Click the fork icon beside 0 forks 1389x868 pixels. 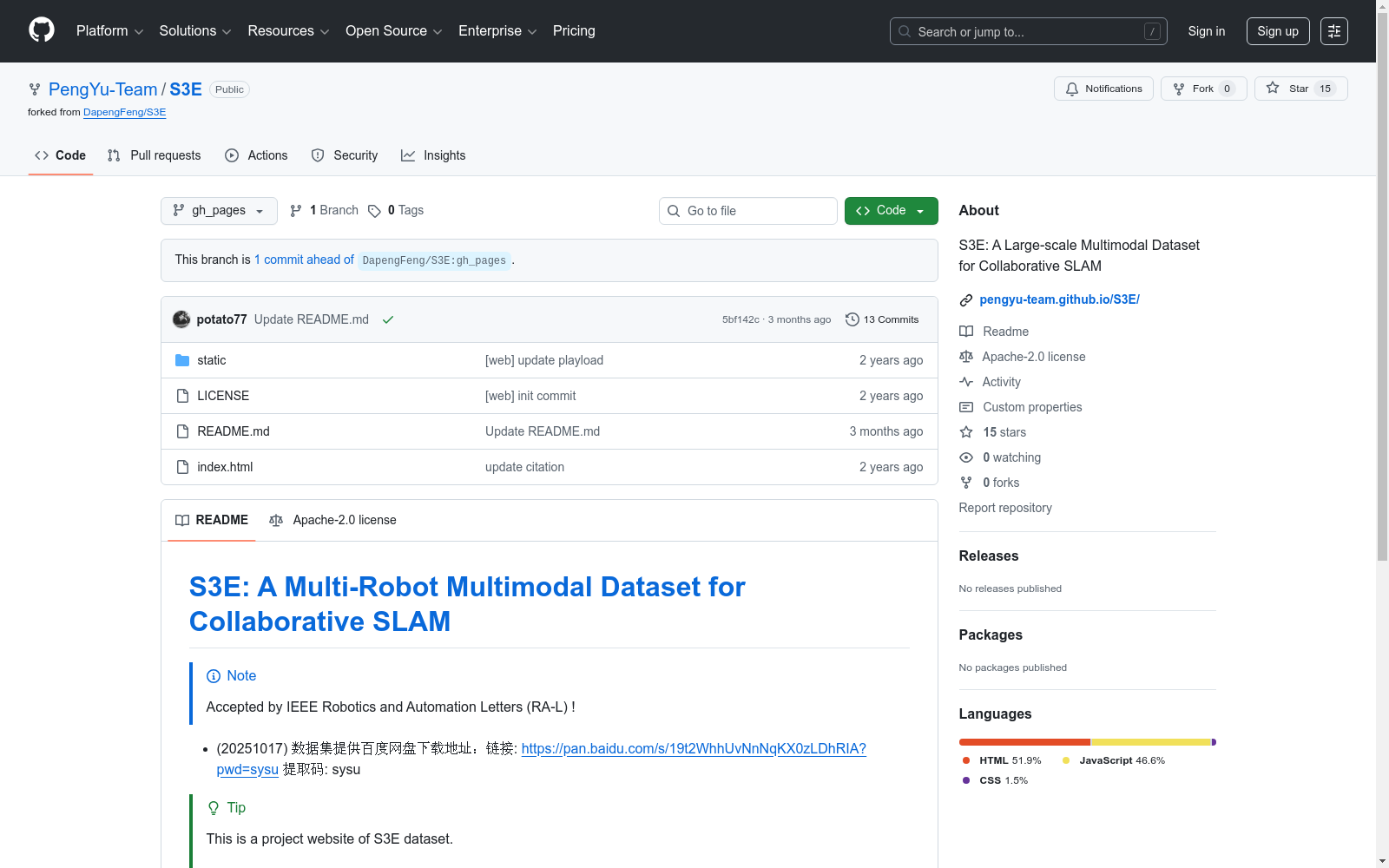966,483
